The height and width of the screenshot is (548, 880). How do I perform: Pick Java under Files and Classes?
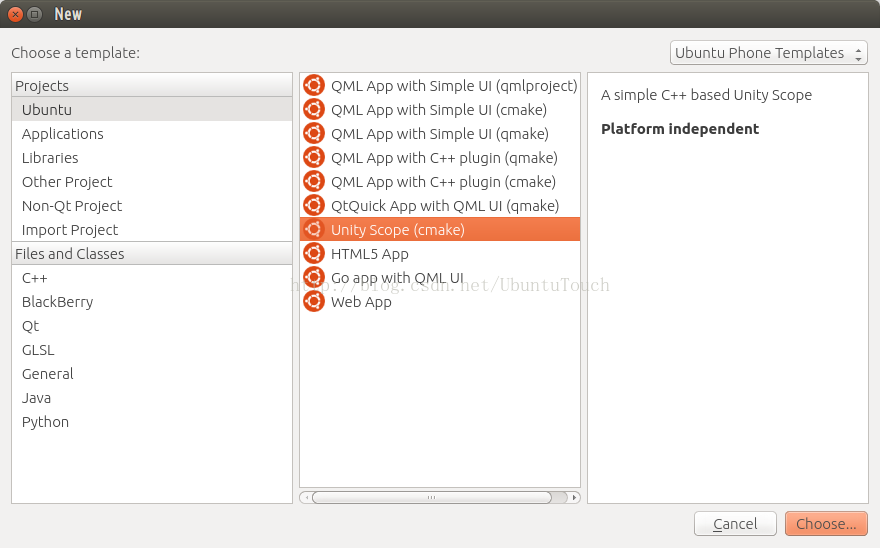[x=152, y=398]
